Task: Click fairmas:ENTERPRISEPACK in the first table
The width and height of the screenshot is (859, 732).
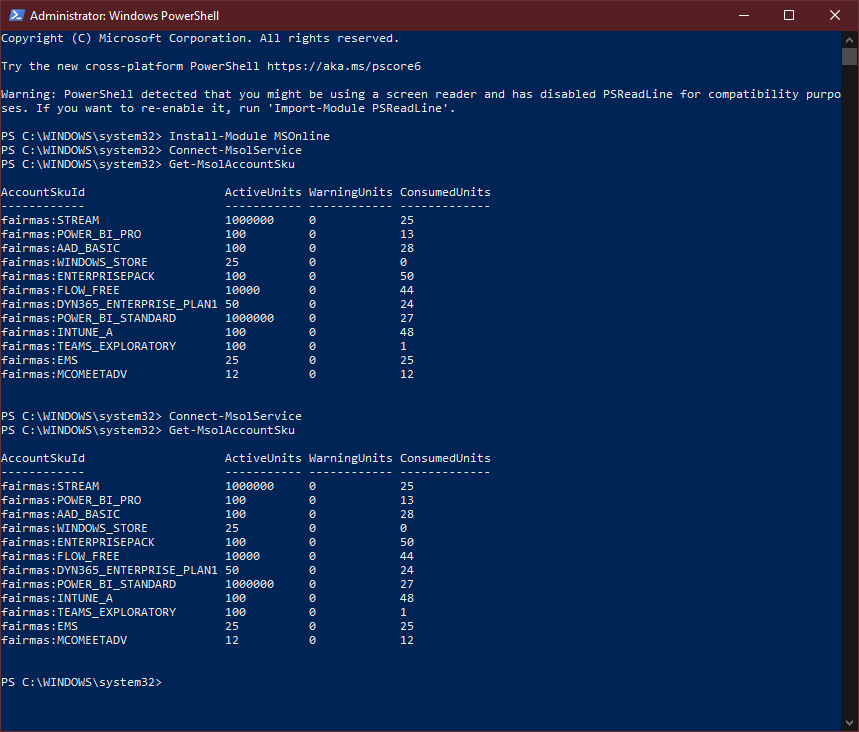Action: [78, 276]
